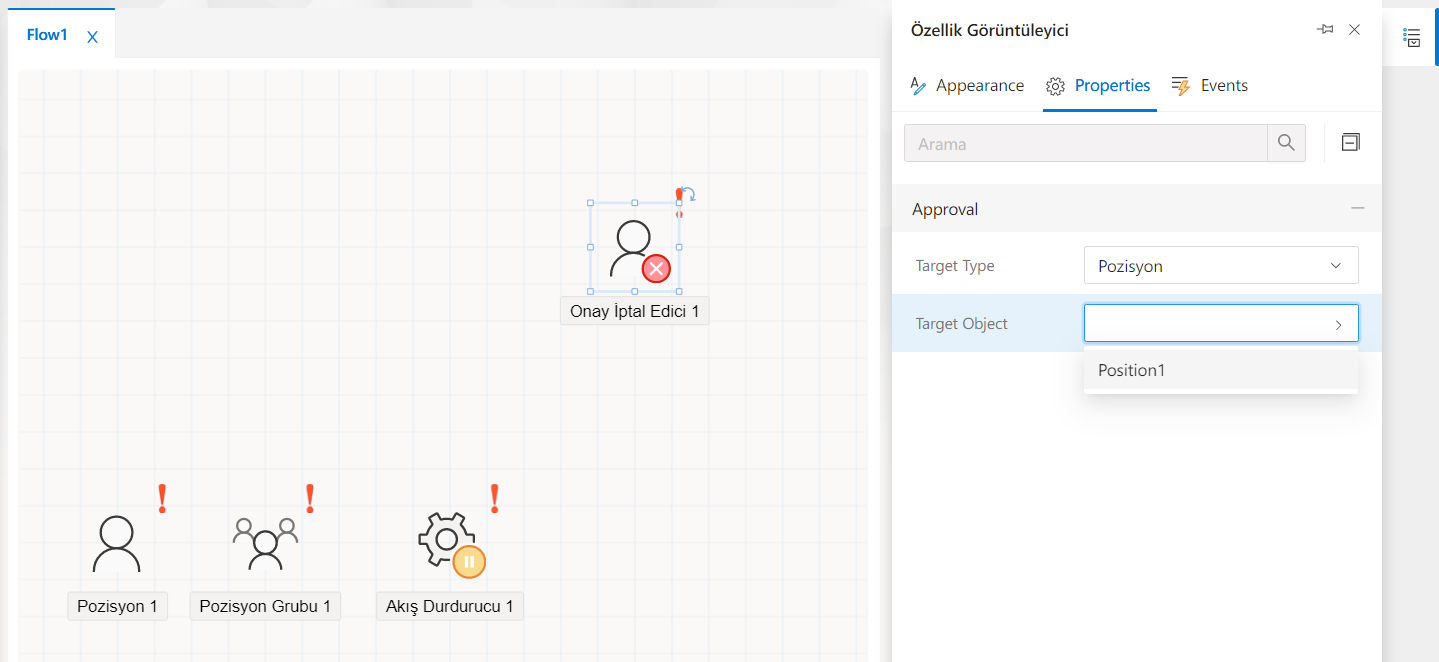The image size is (1439, 662).
Task: Click the search magnifier icon
Action: coord(1286,143)
